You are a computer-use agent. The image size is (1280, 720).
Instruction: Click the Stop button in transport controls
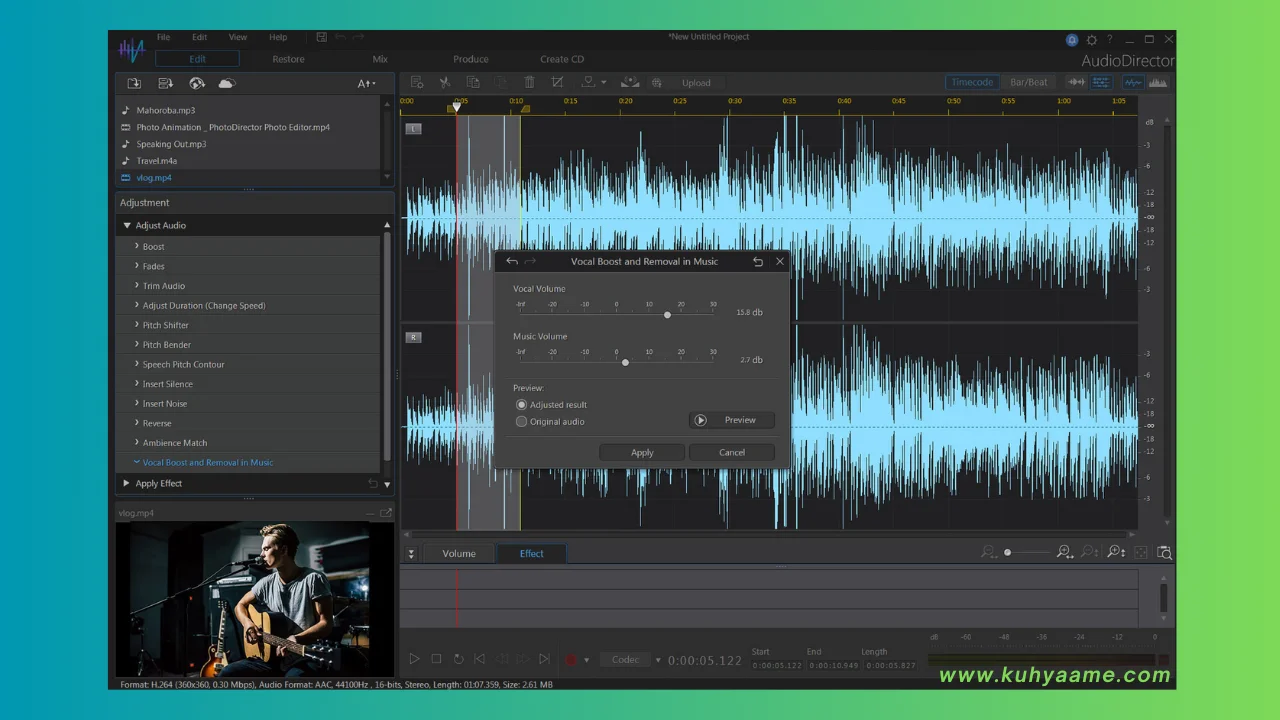click(x=436, y=659)
